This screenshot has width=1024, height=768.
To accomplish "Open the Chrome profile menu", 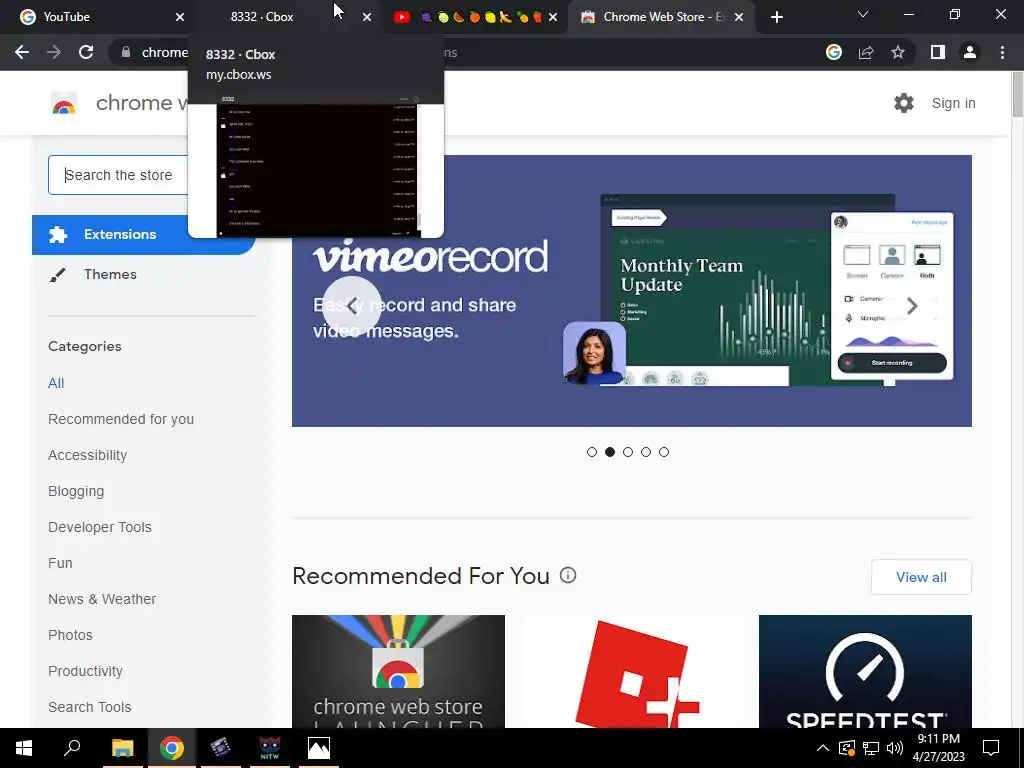I will coord(970,52).
